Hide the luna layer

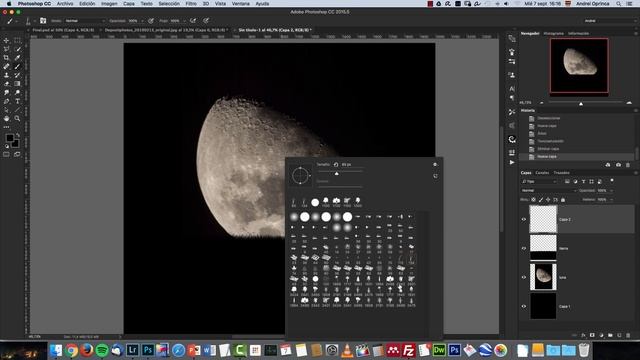tap(524, 277)
